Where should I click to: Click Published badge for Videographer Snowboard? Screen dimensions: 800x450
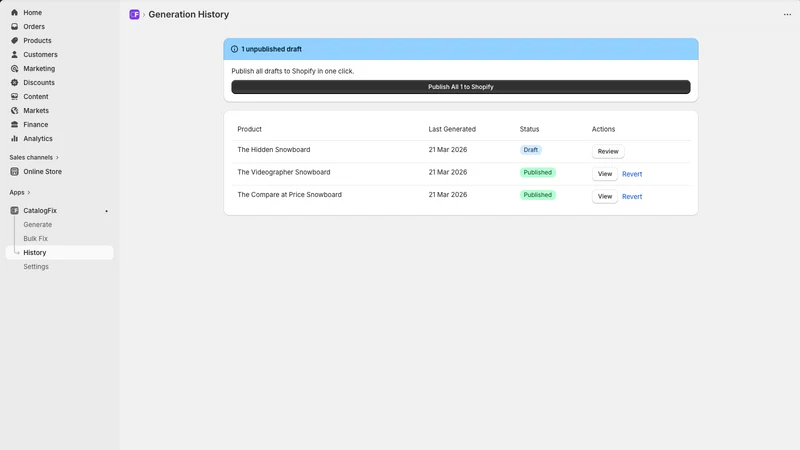538,172
